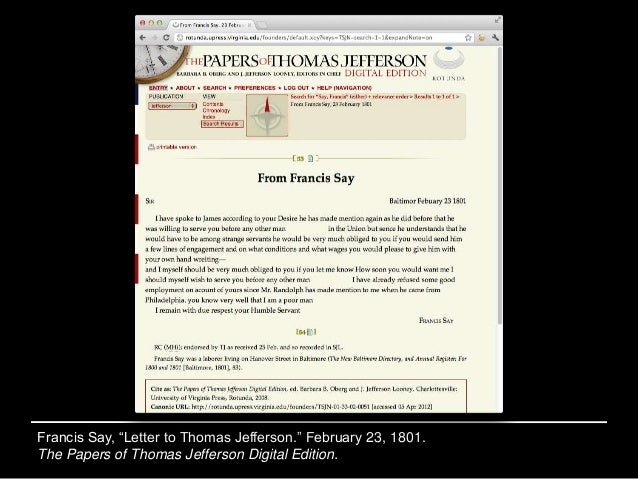The height and width of the screenshot is (479, 638).
Task: Open the Jefferson publication dropdown
Action: pyautogui.click(x=172, y=106)
